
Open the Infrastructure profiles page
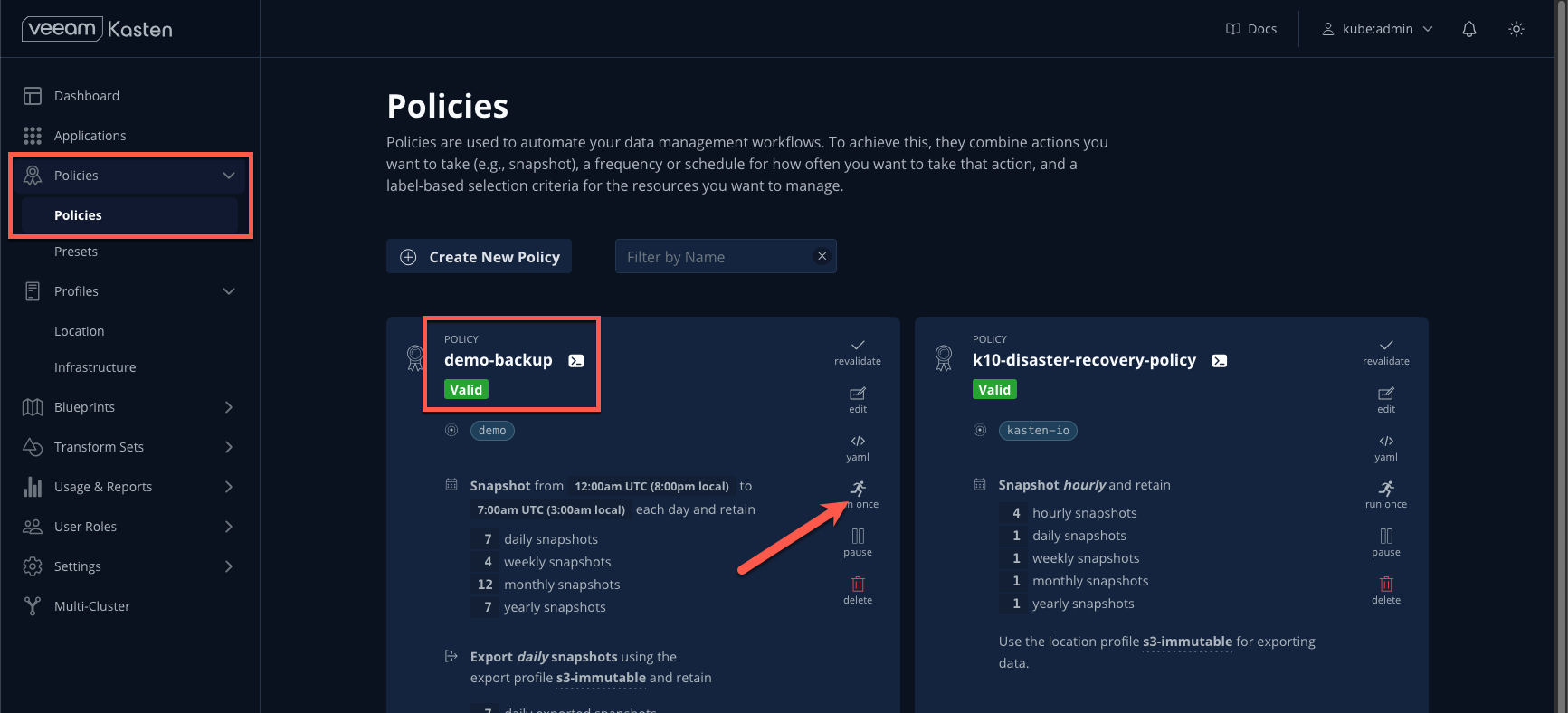pos(95,367)
